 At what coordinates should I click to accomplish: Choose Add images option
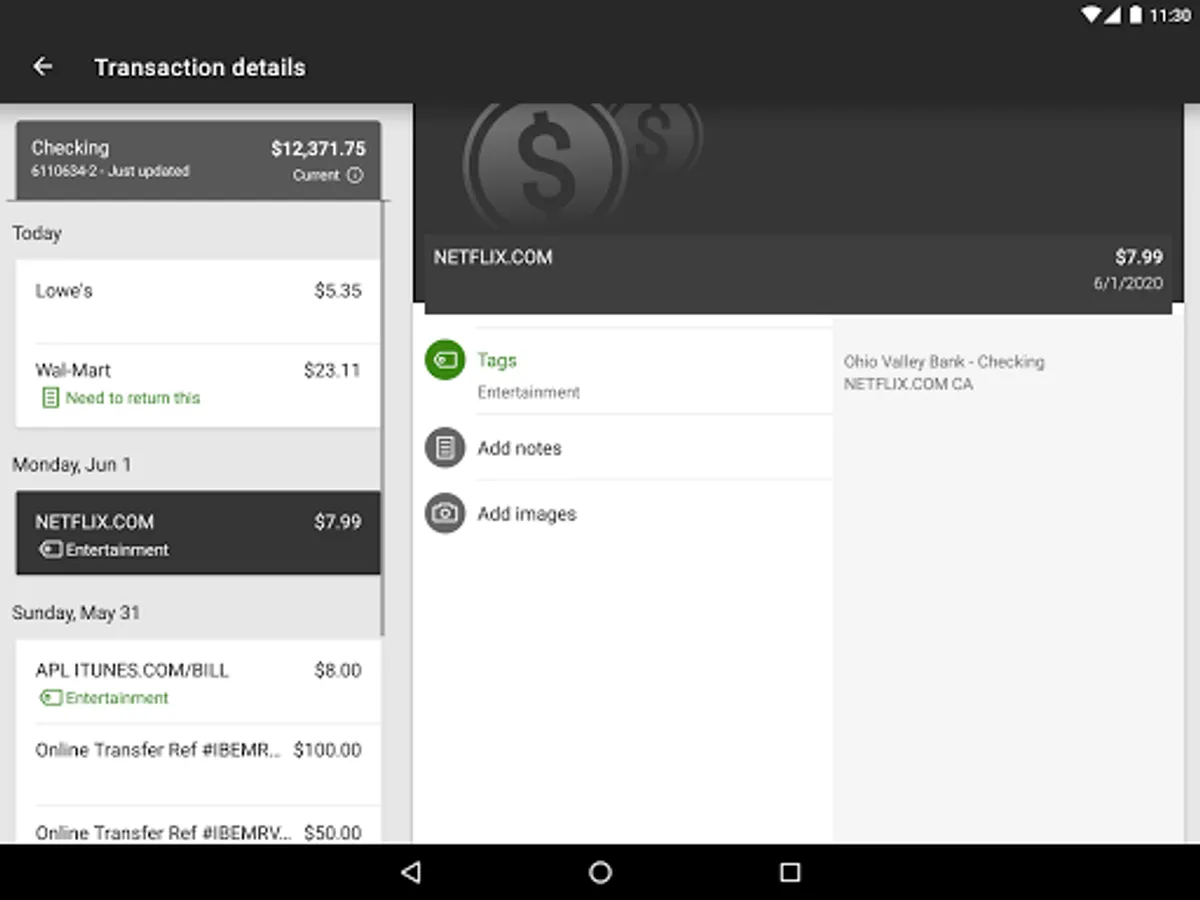(628, 513)
